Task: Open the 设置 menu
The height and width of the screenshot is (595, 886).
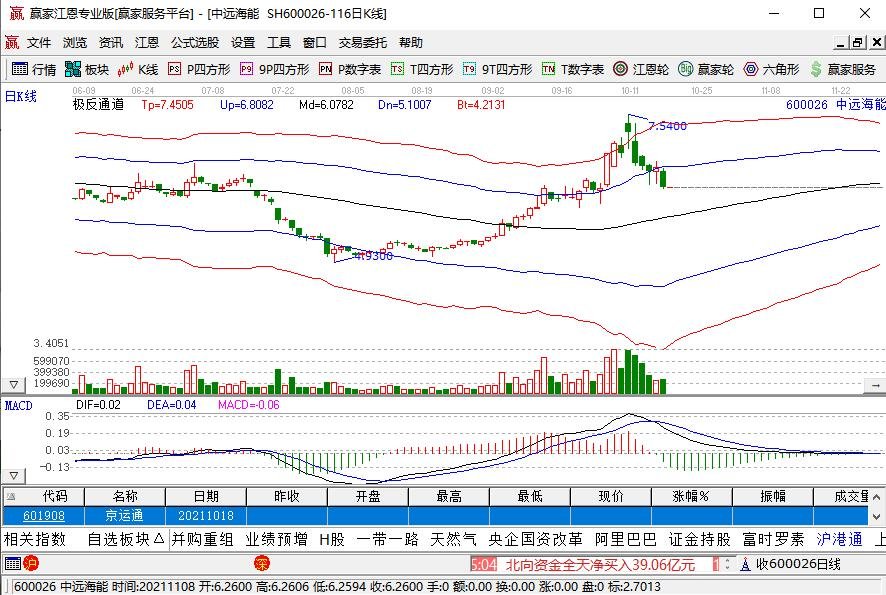Action: click(243, 42)
